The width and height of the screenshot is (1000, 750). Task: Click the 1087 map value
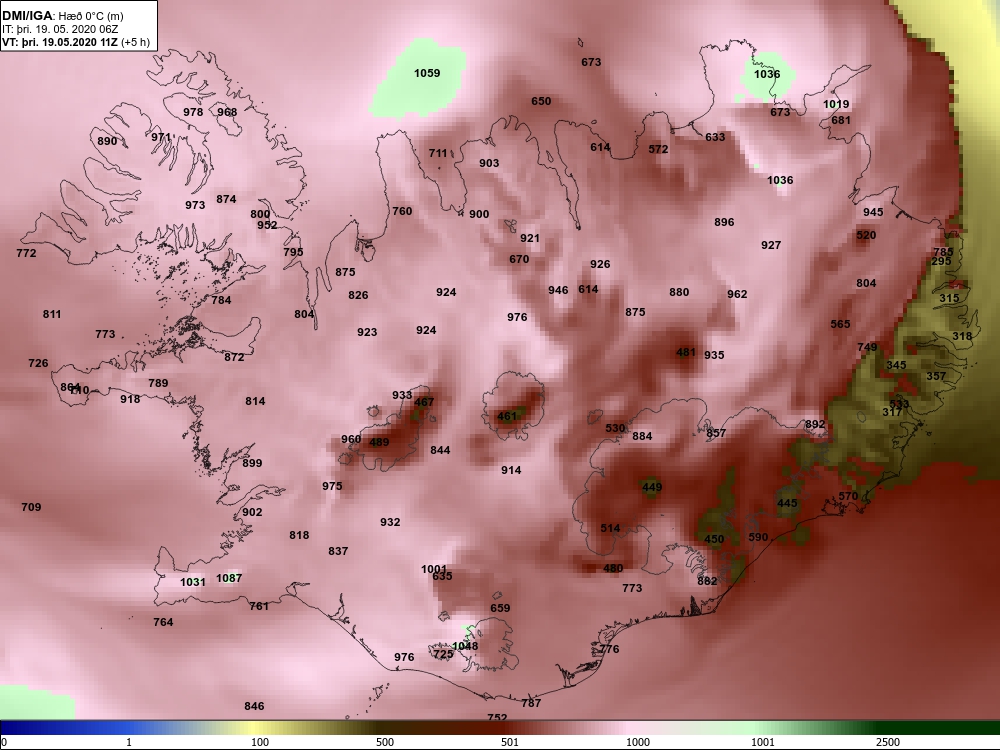click(229, 578)
